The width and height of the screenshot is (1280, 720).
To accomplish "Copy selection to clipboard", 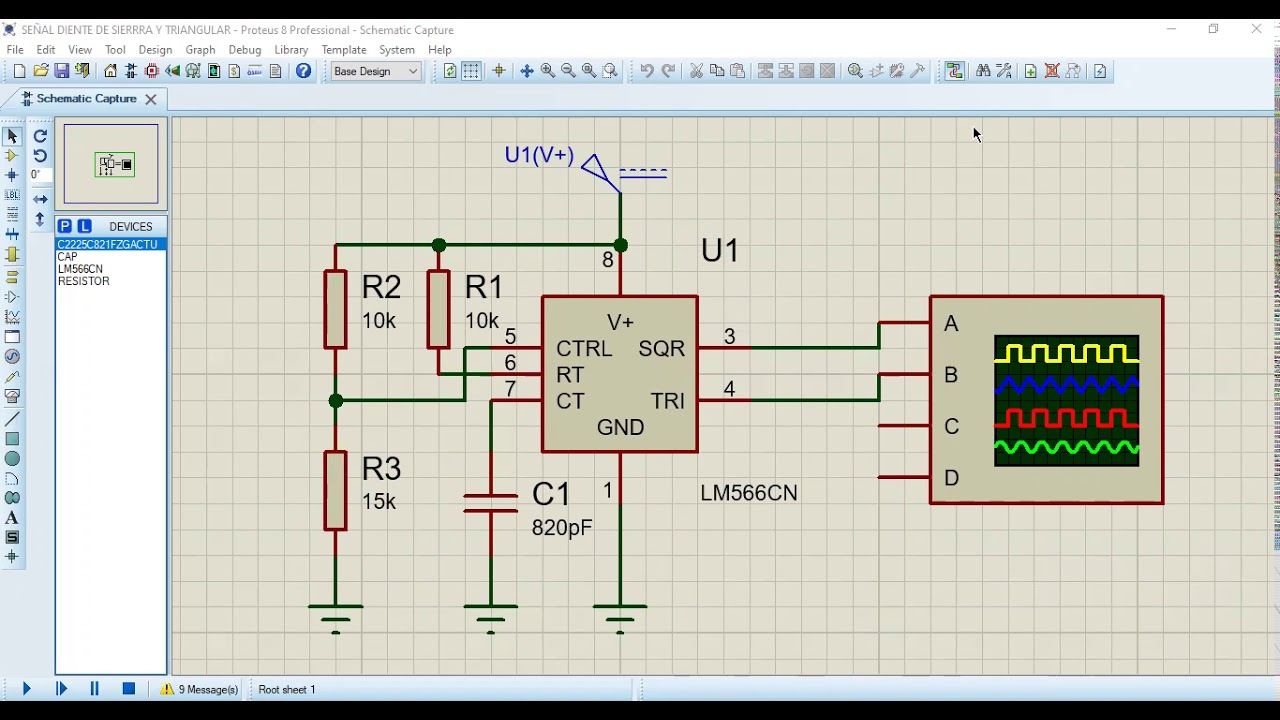I will (x=717, y=71).
